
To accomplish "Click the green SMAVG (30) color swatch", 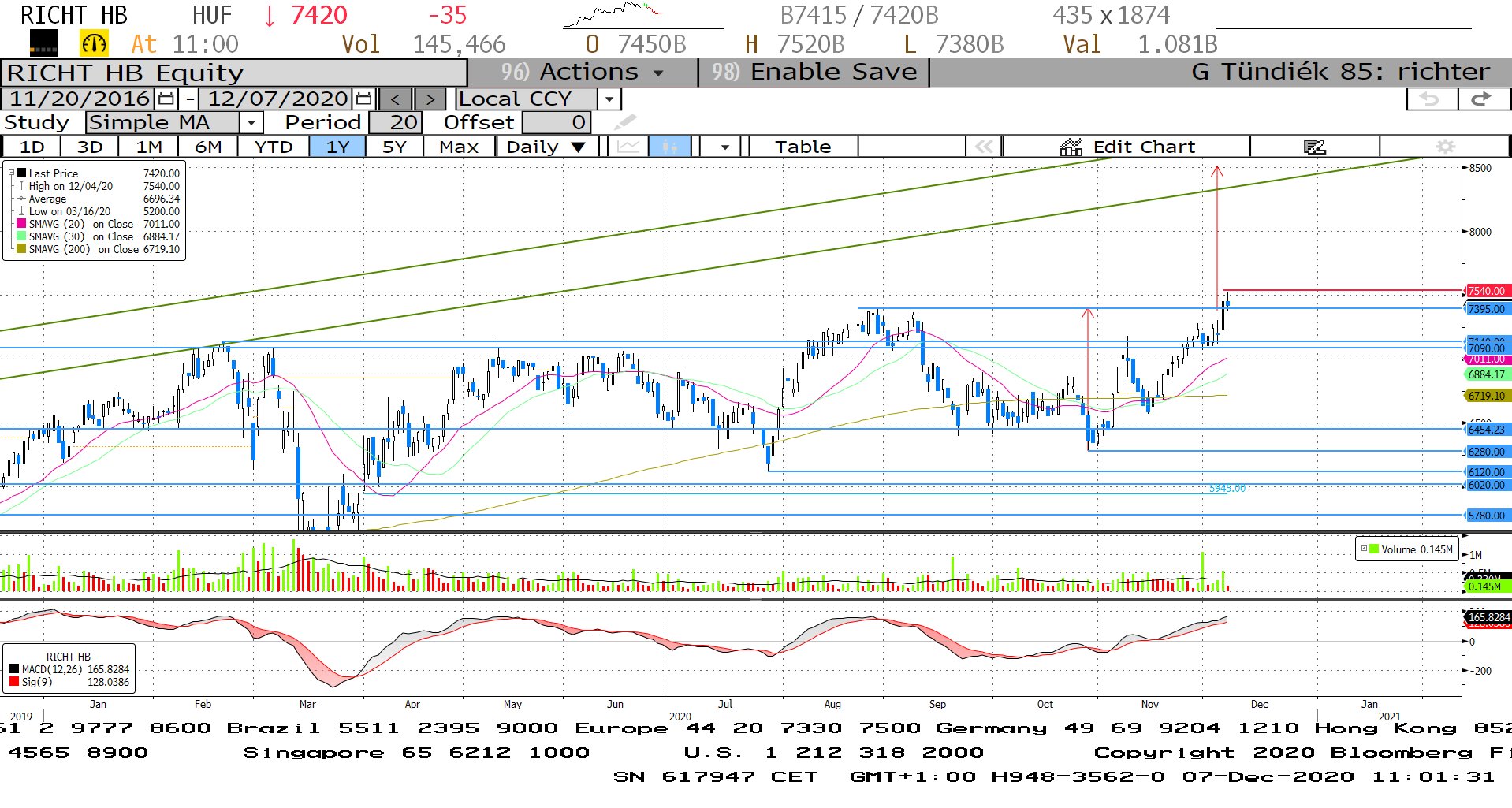I will [21, 236].
